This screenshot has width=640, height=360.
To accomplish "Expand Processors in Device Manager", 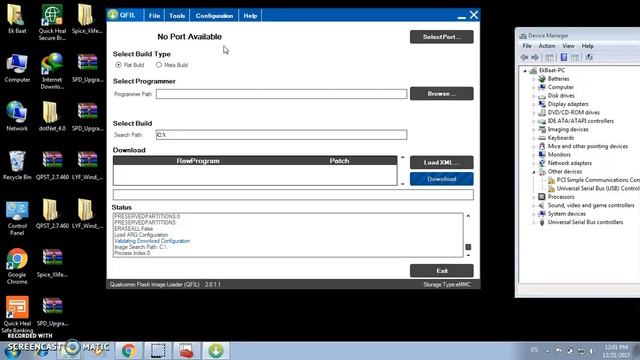I will click(533, 197).
